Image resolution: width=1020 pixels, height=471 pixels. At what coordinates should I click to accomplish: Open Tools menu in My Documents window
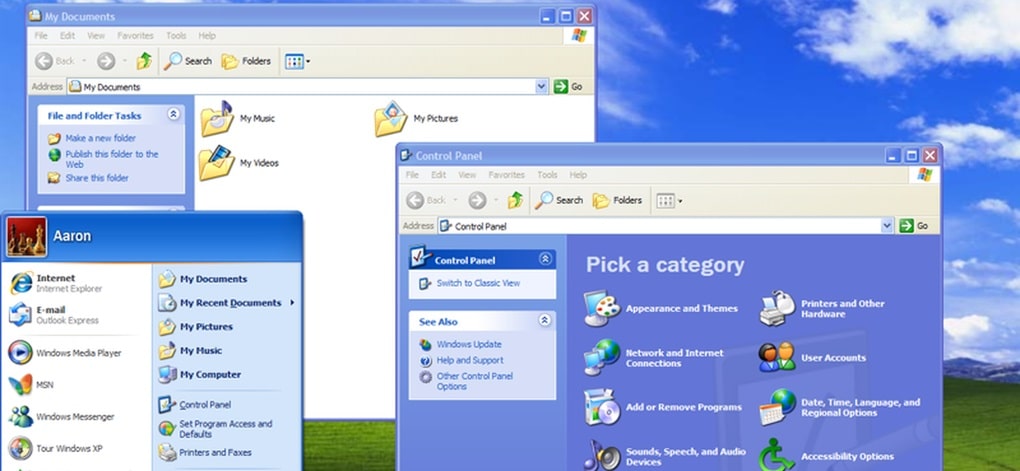[176, 36]
